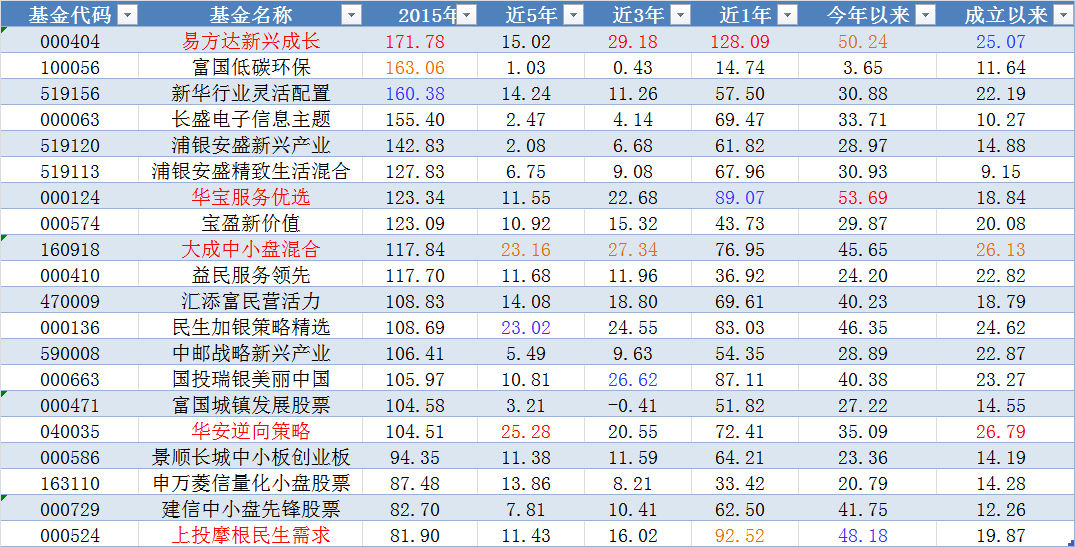Click fund code cell 160918
Screen dimensions: 1075x547
70,250
